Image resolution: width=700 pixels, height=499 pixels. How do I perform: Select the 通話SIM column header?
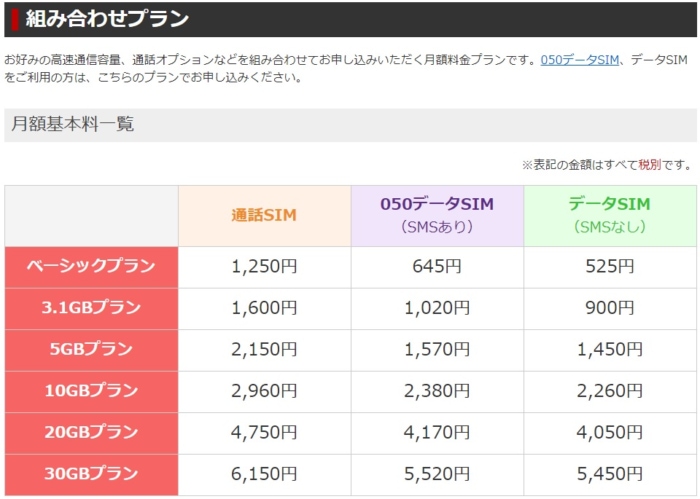click(x=264, y=216)
